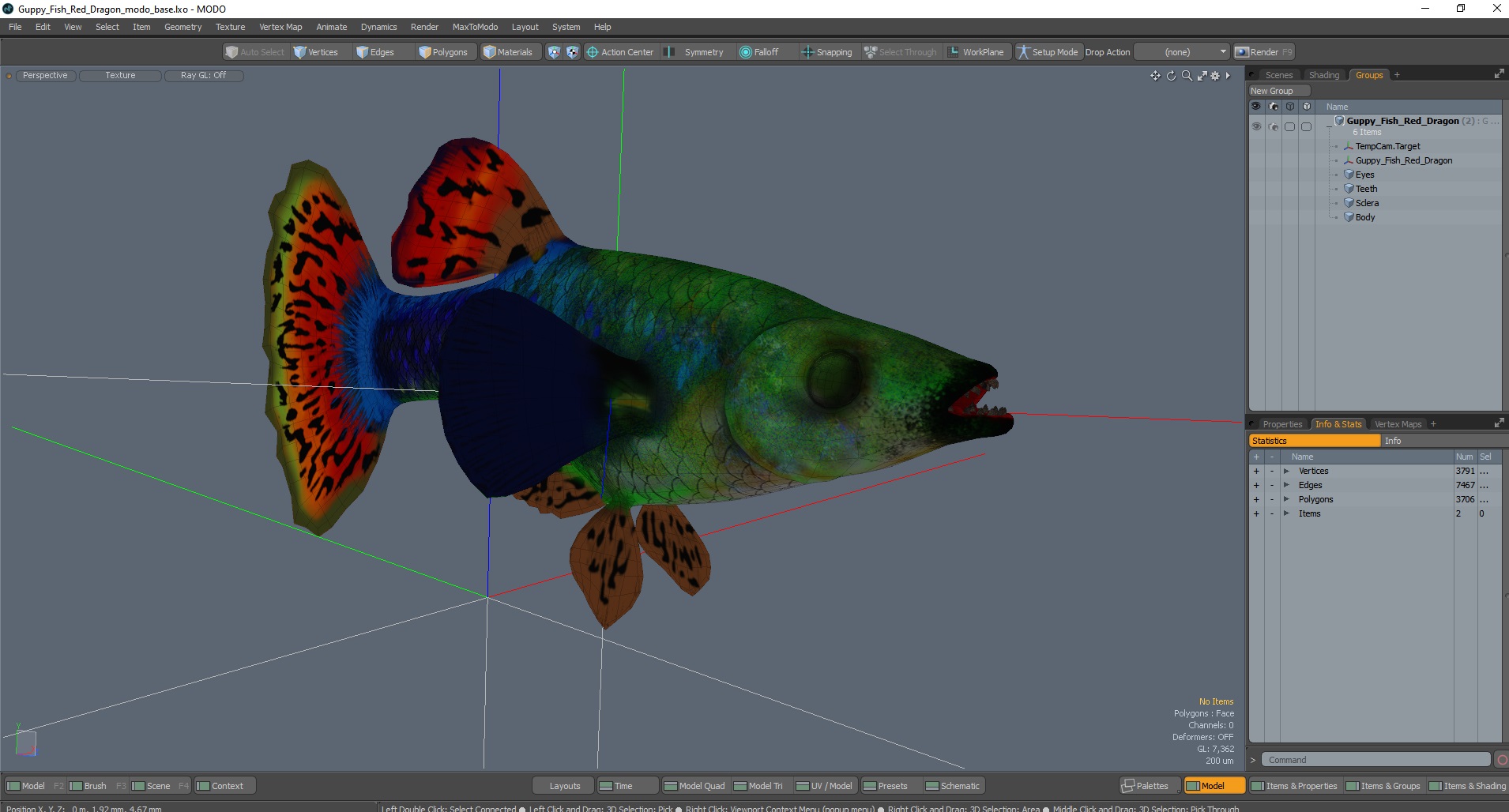Collapse the Guppy_Fish_Red_Dragon group
The height and width of the screenshot is (812, 1509).
point(1329,126)
